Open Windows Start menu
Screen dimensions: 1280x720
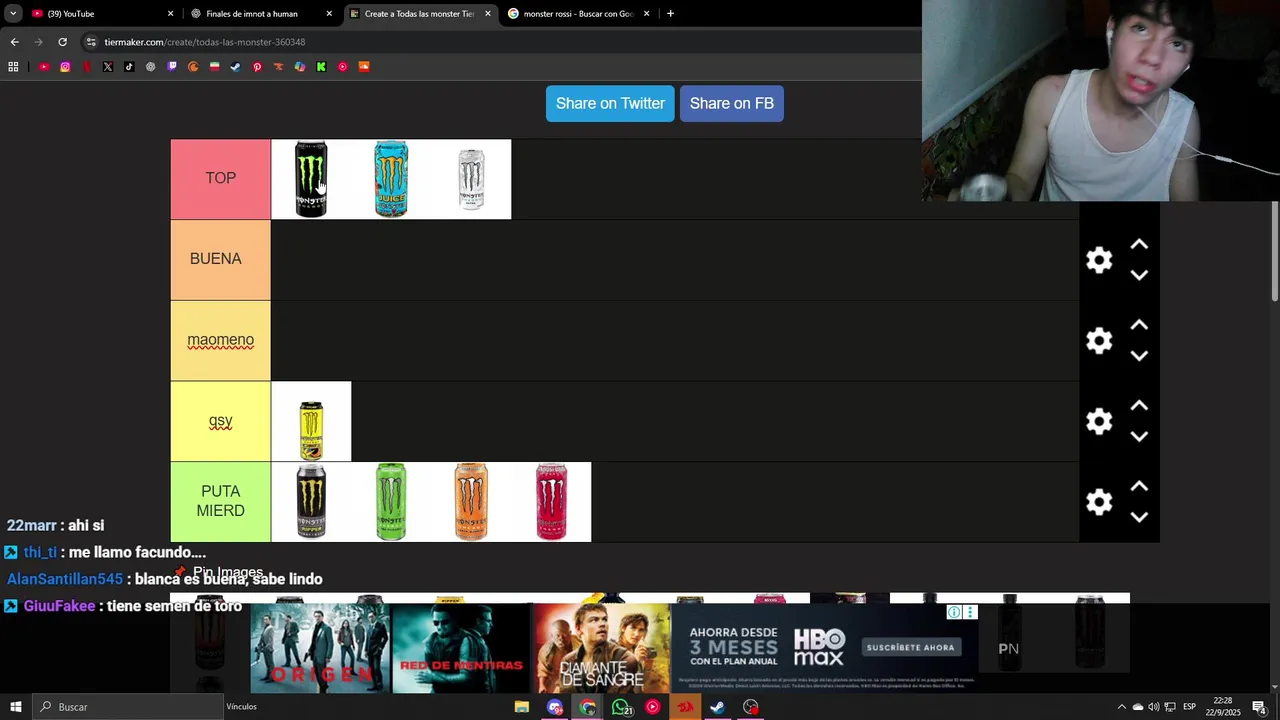15,707
